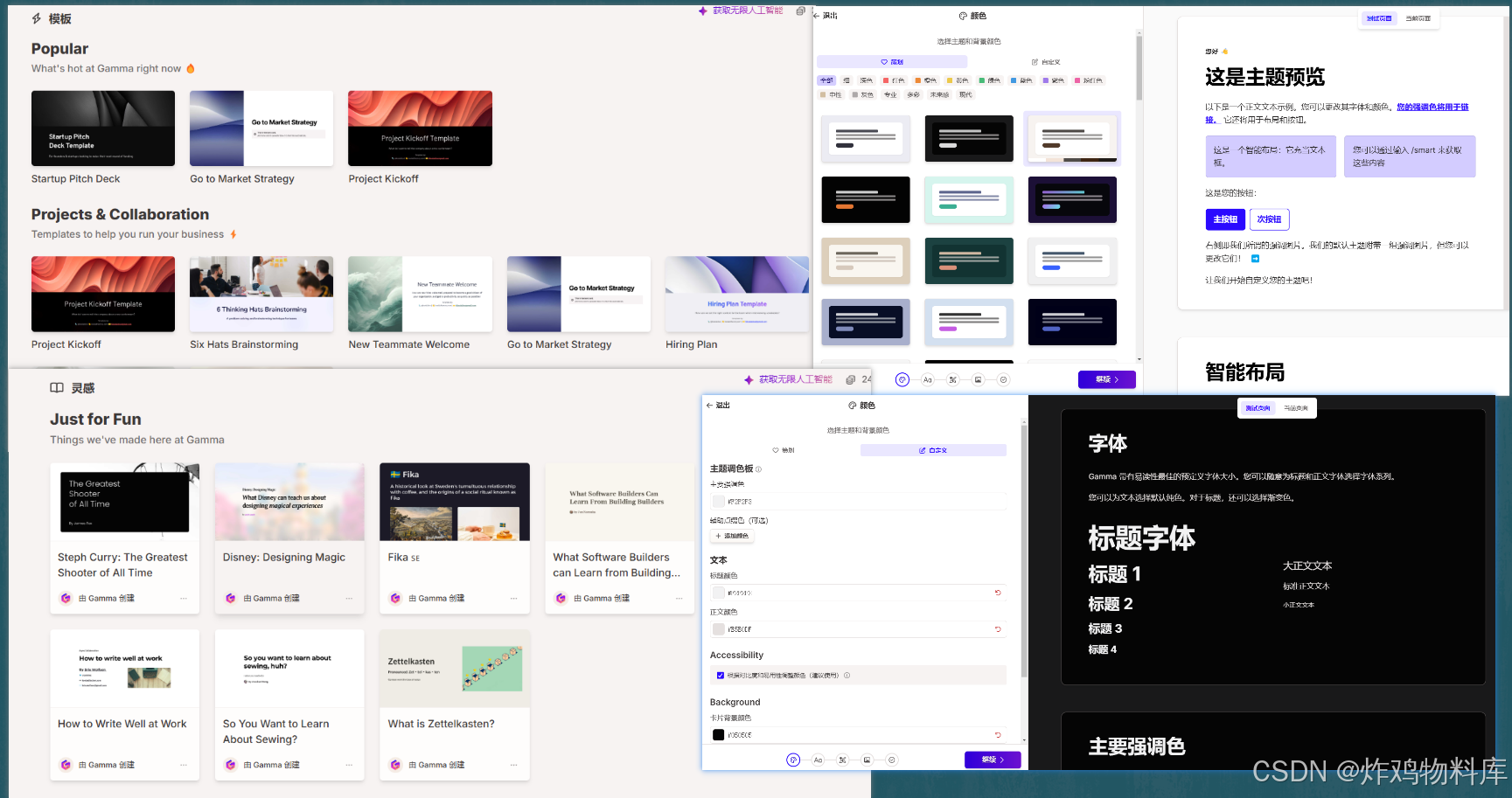Select the highlighted 自定义 tab in the lower color panel
The width and height of the screenshot is (1512, 798).
click(x=933, y=450)
